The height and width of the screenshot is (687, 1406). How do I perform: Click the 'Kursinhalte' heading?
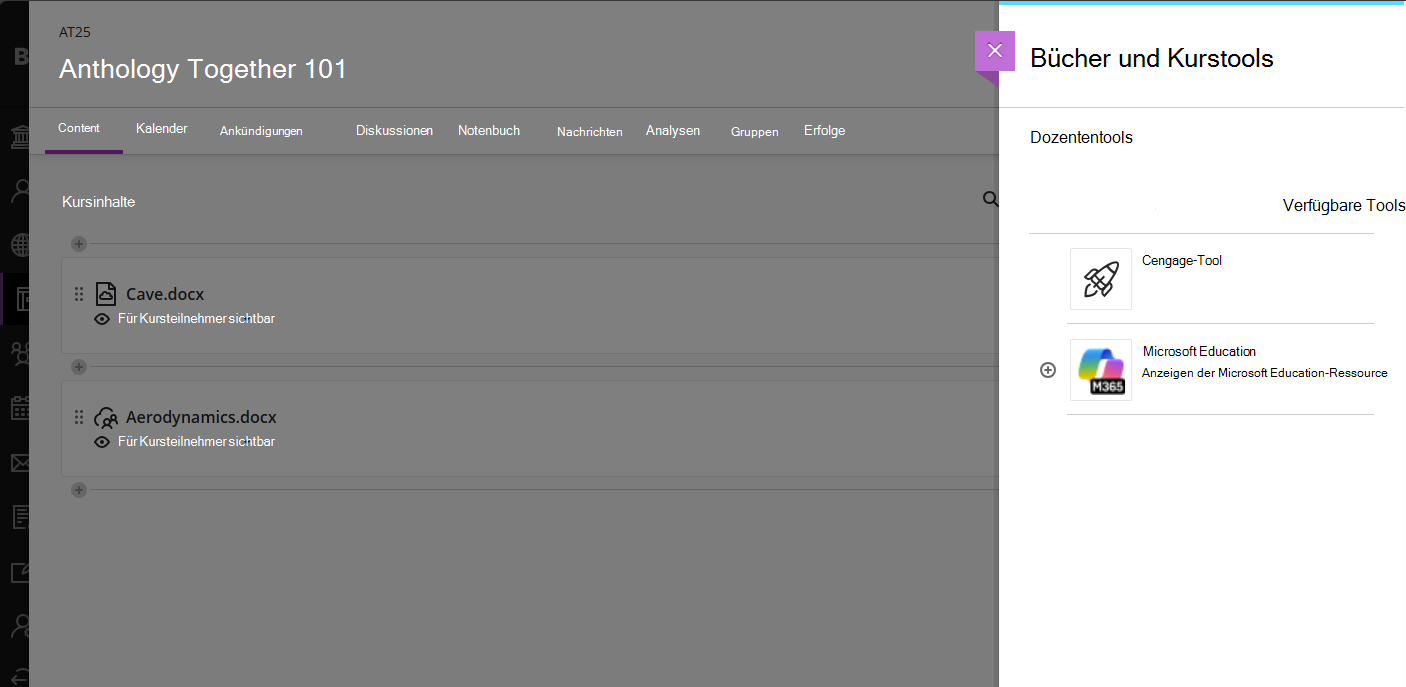[98, 202]
